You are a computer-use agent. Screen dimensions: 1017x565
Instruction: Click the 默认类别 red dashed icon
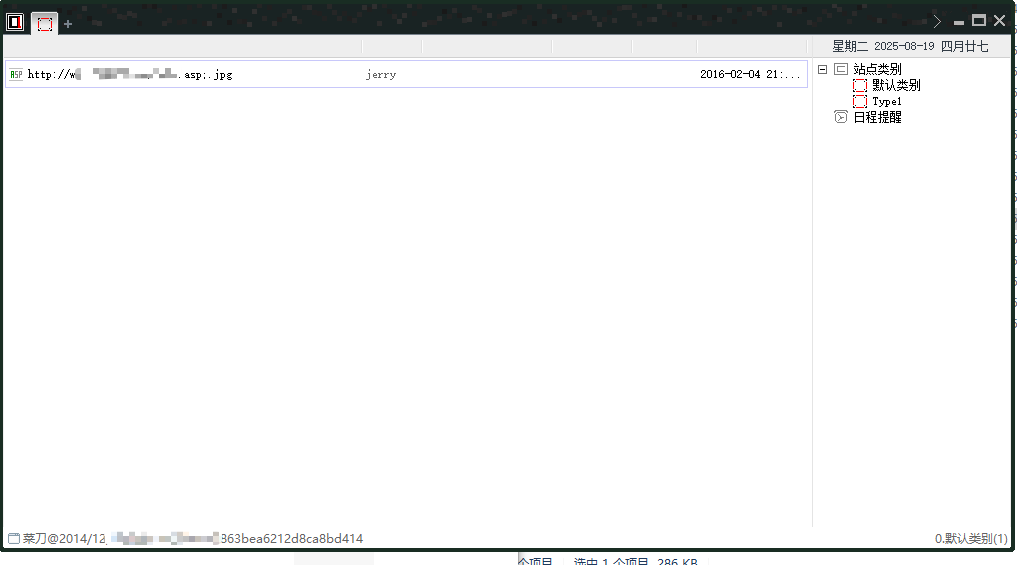point(860,86)
